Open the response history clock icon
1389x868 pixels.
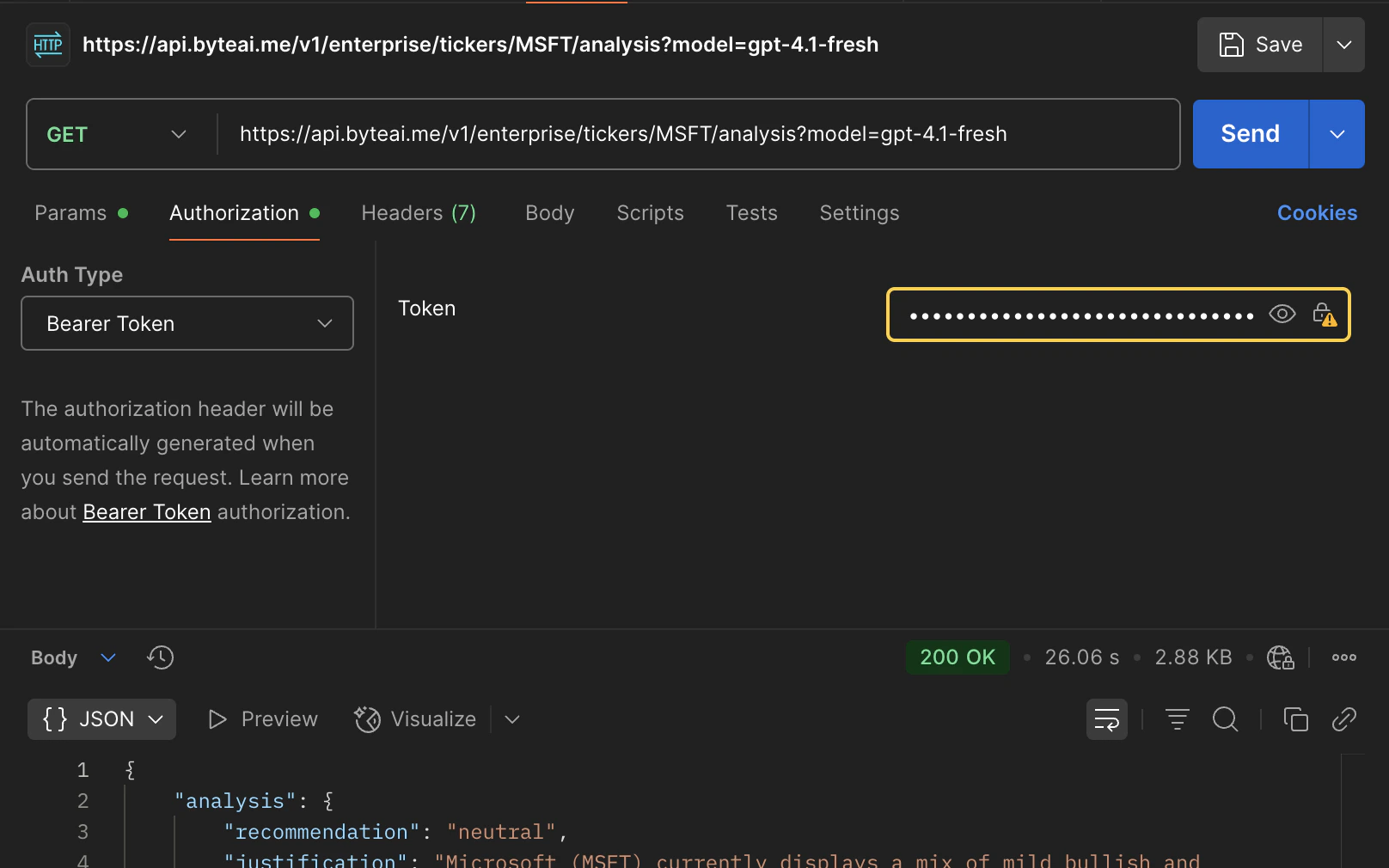pyautogui.click(x=161, y=657)
